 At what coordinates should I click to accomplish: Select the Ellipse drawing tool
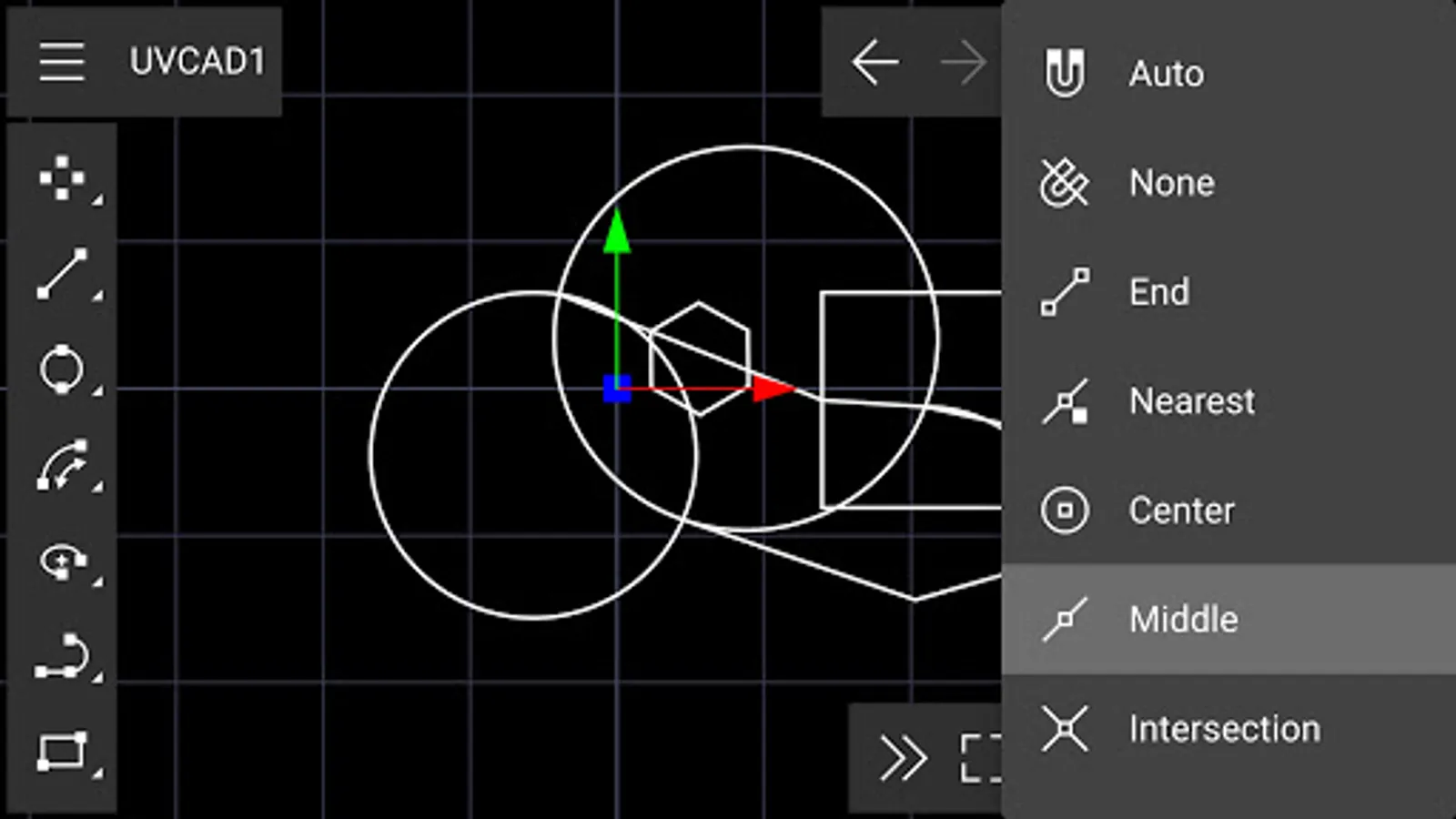click(62, 561)
